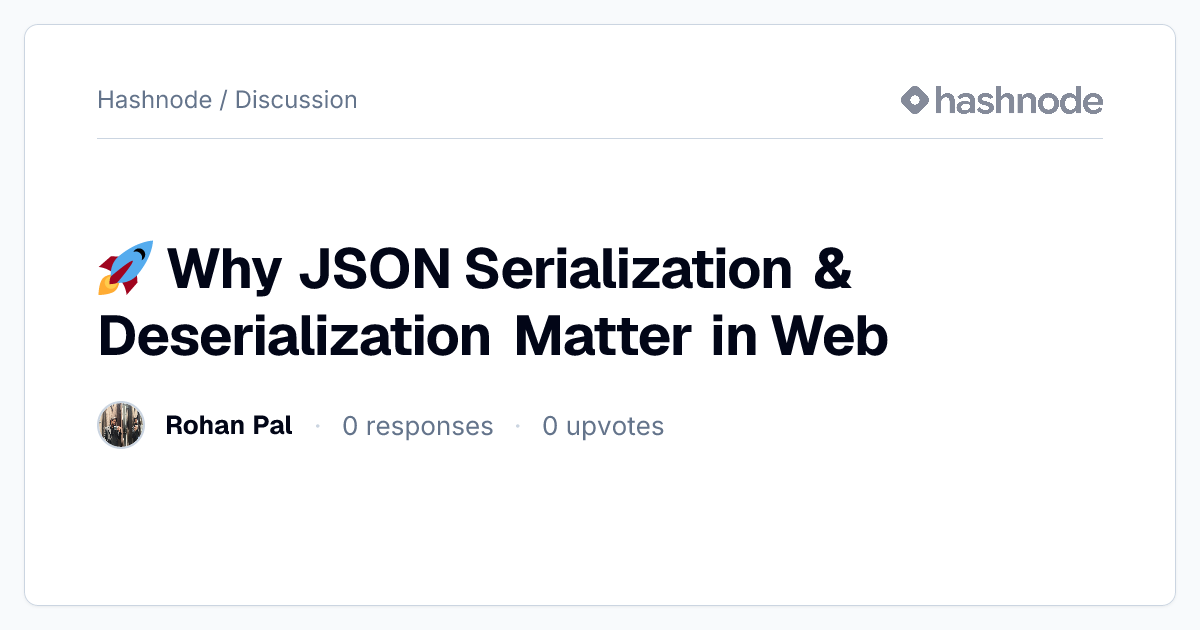
Task: Click the word Matter in the title
Action: (602, 337)
